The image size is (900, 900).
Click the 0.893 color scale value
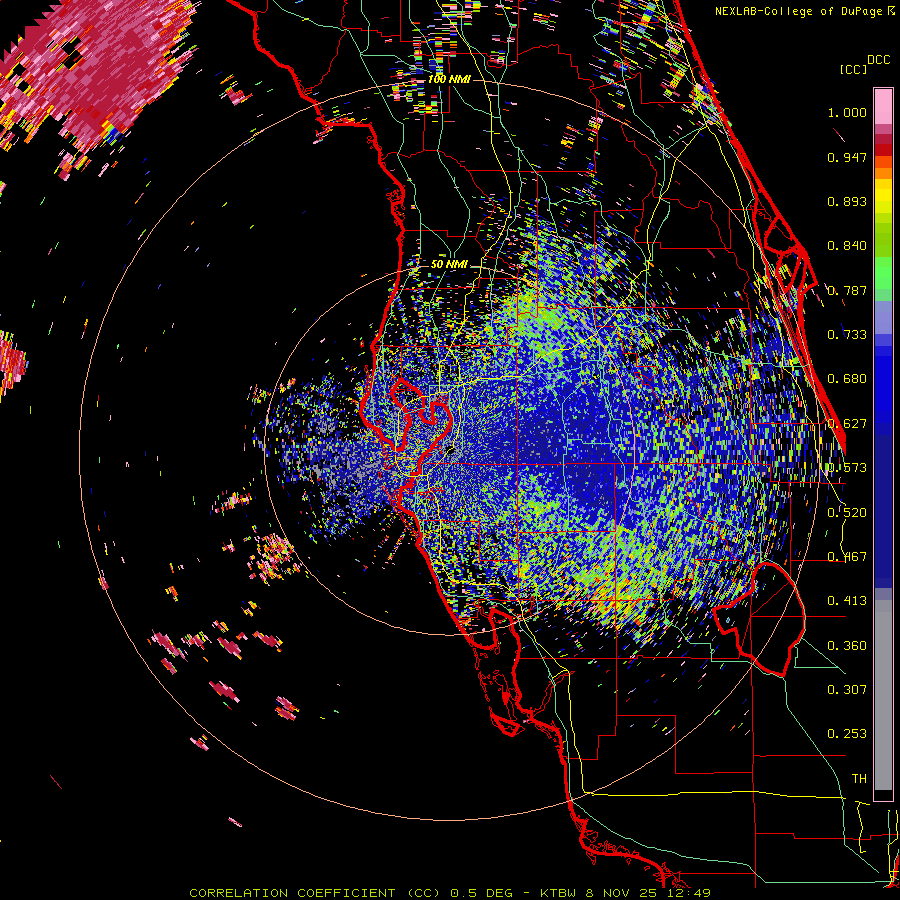847,201
